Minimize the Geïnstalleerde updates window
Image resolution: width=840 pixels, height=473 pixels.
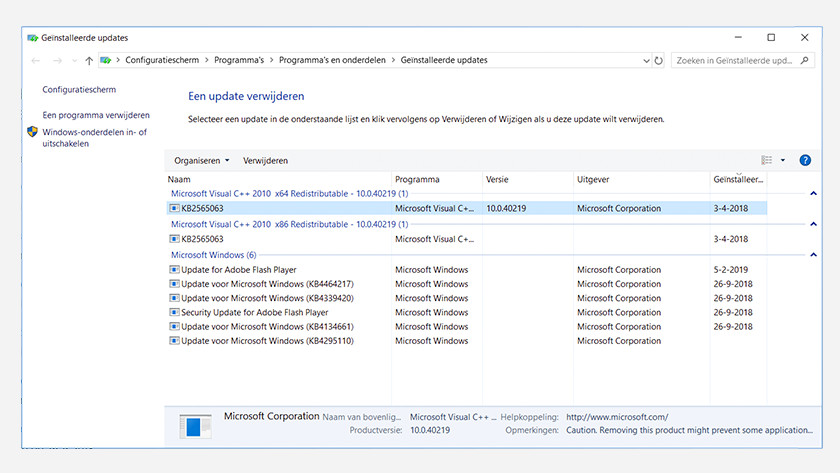pyautogui.click(x=738, y=37)
